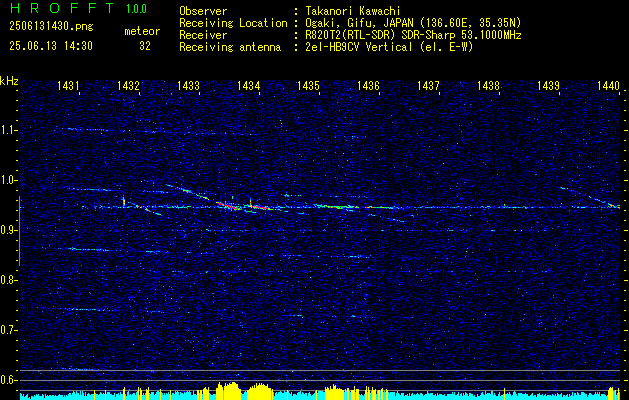
Task: Click the 1.0 frequency axis label
Action: pyautogui.click(x=7, y=180)
